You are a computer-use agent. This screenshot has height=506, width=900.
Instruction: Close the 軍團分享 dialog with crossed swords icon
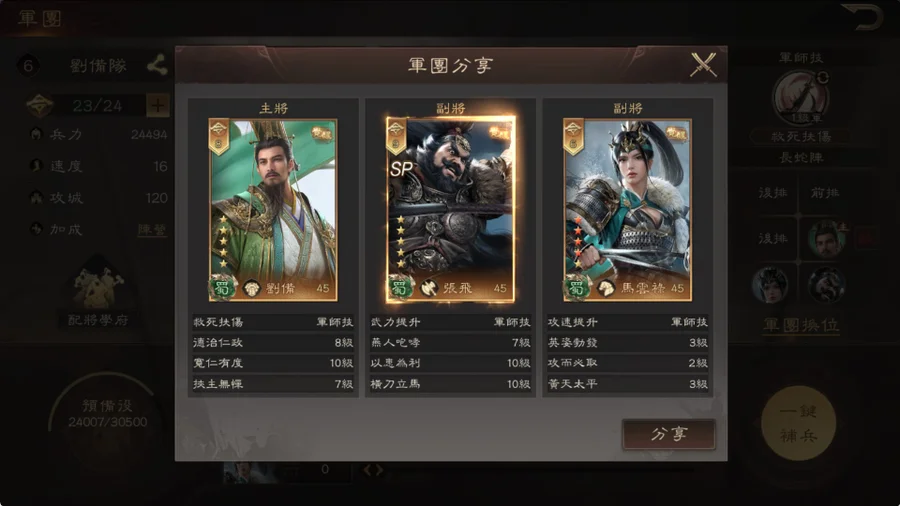pos(703,64)
